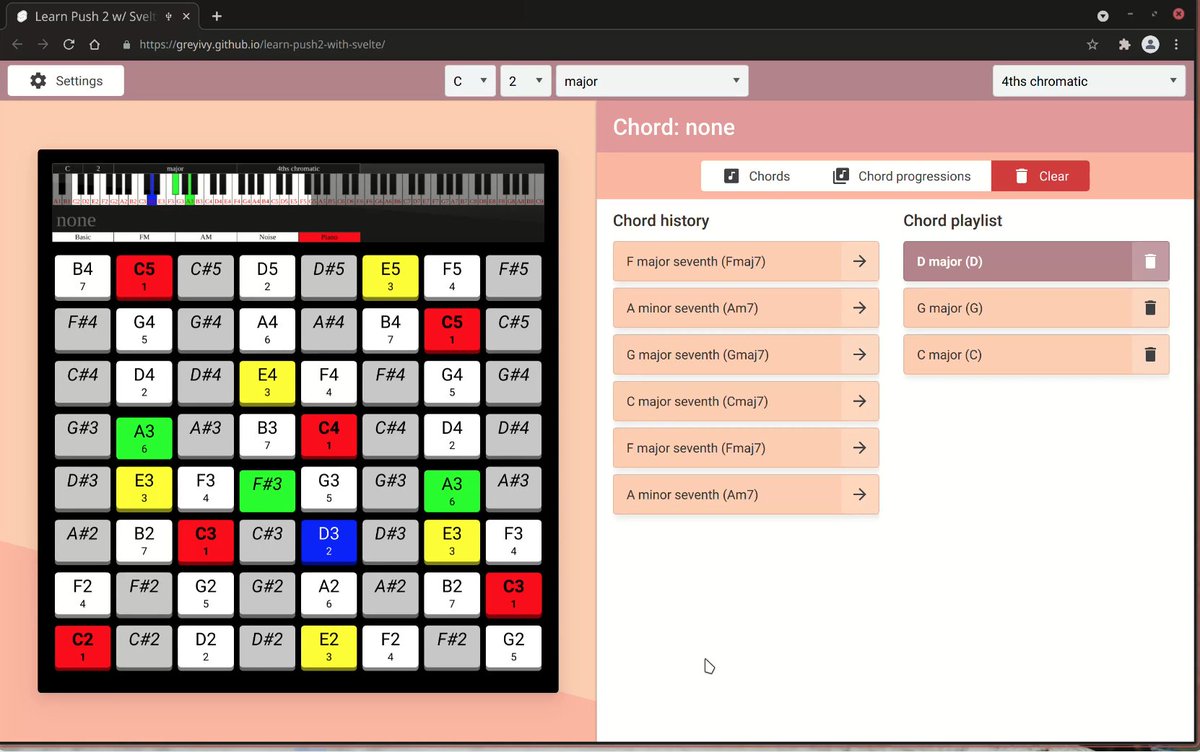Delete C major (C) from playlist

click(x=1150, y=354)
